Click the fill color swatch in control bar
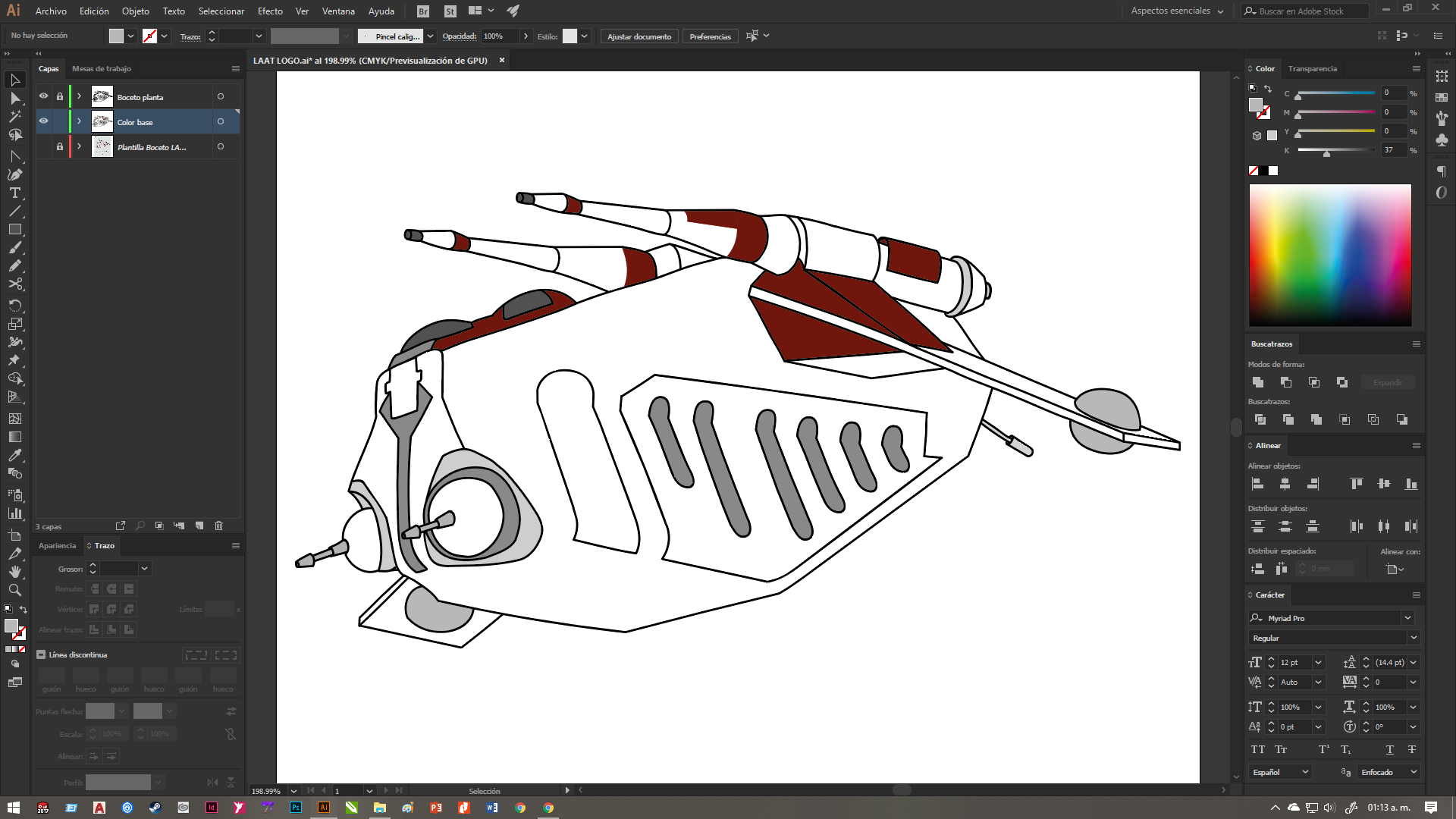 click(116, 36)
